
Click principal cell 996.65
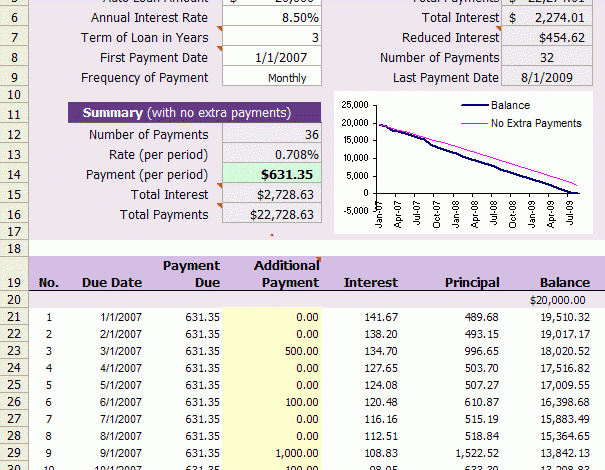click(482, 351)
